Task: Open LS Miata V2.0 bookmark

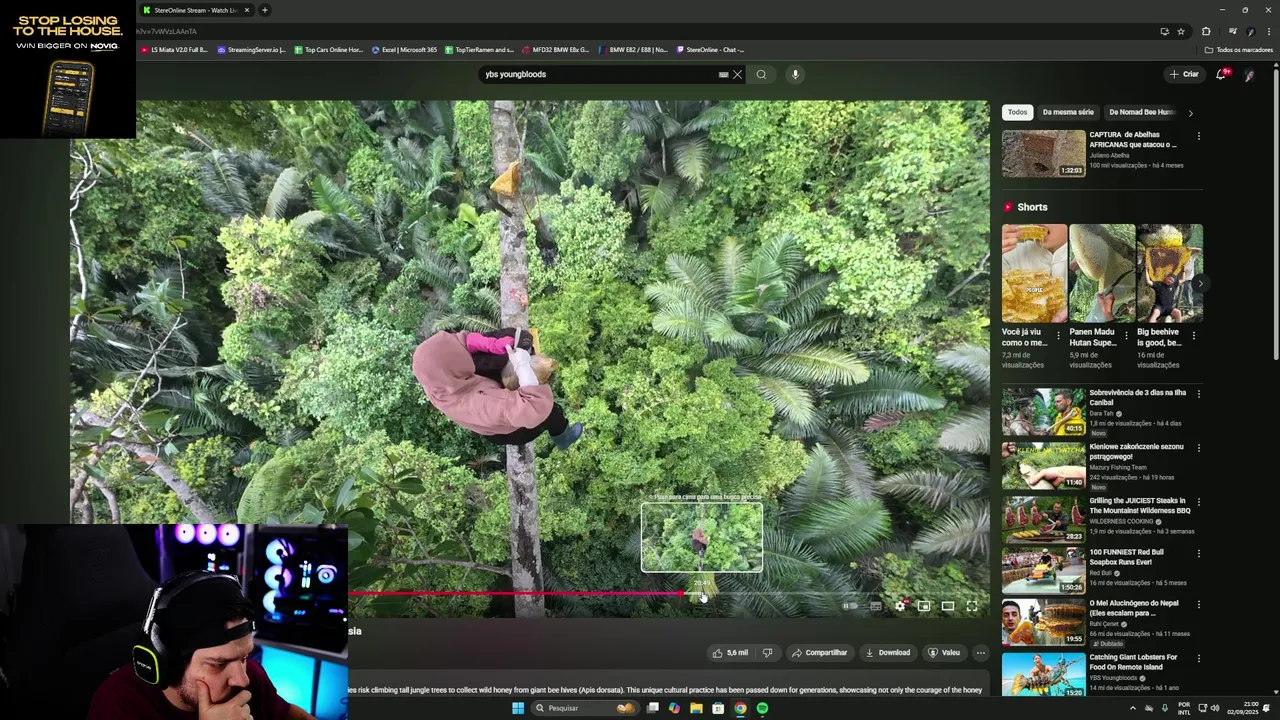Action: coord(174,49)
